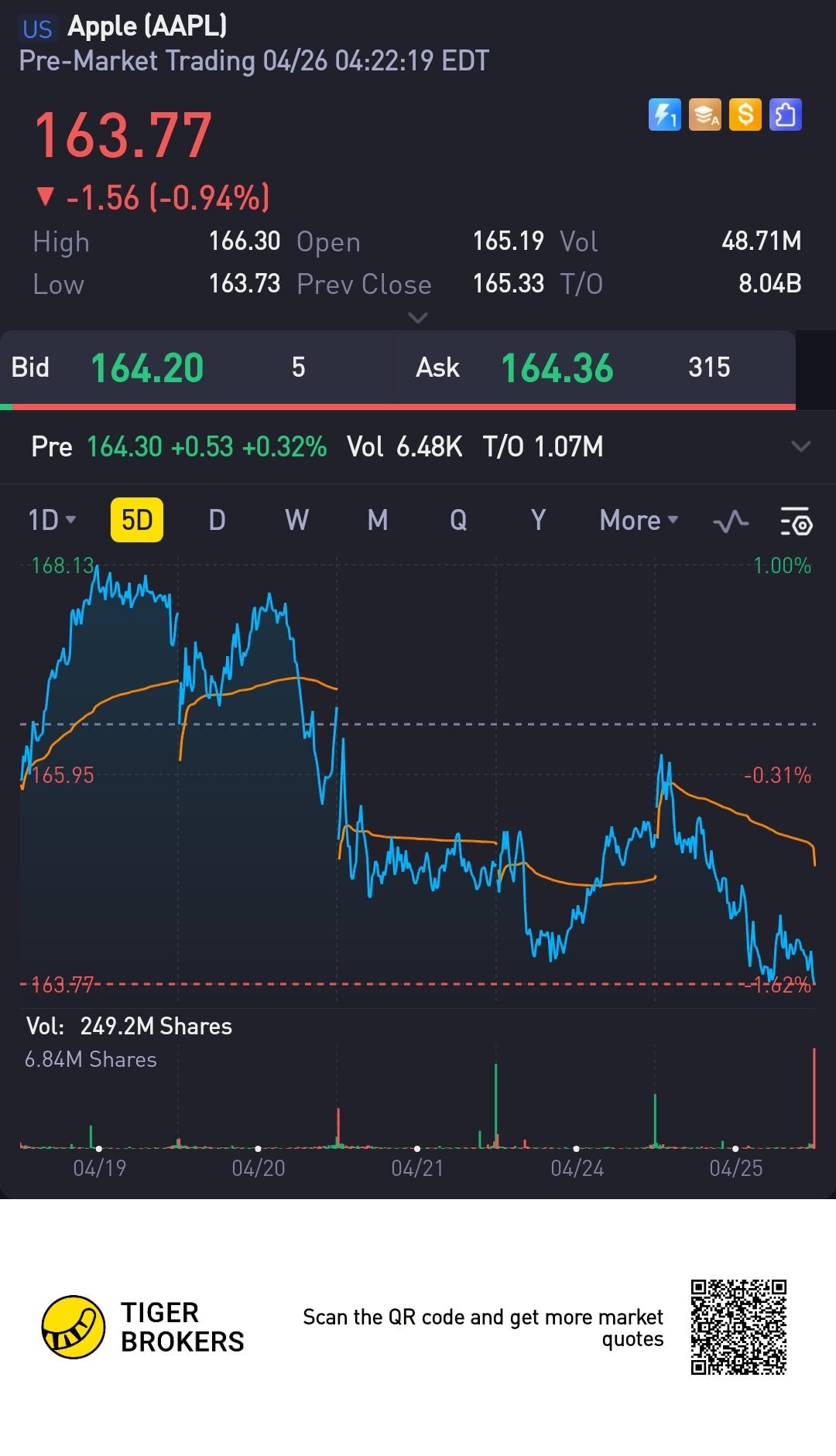Viewport: 836px width, 1456px height.
Task: Tap the Vol: 249.2M Shares label
Action: 129,1027
